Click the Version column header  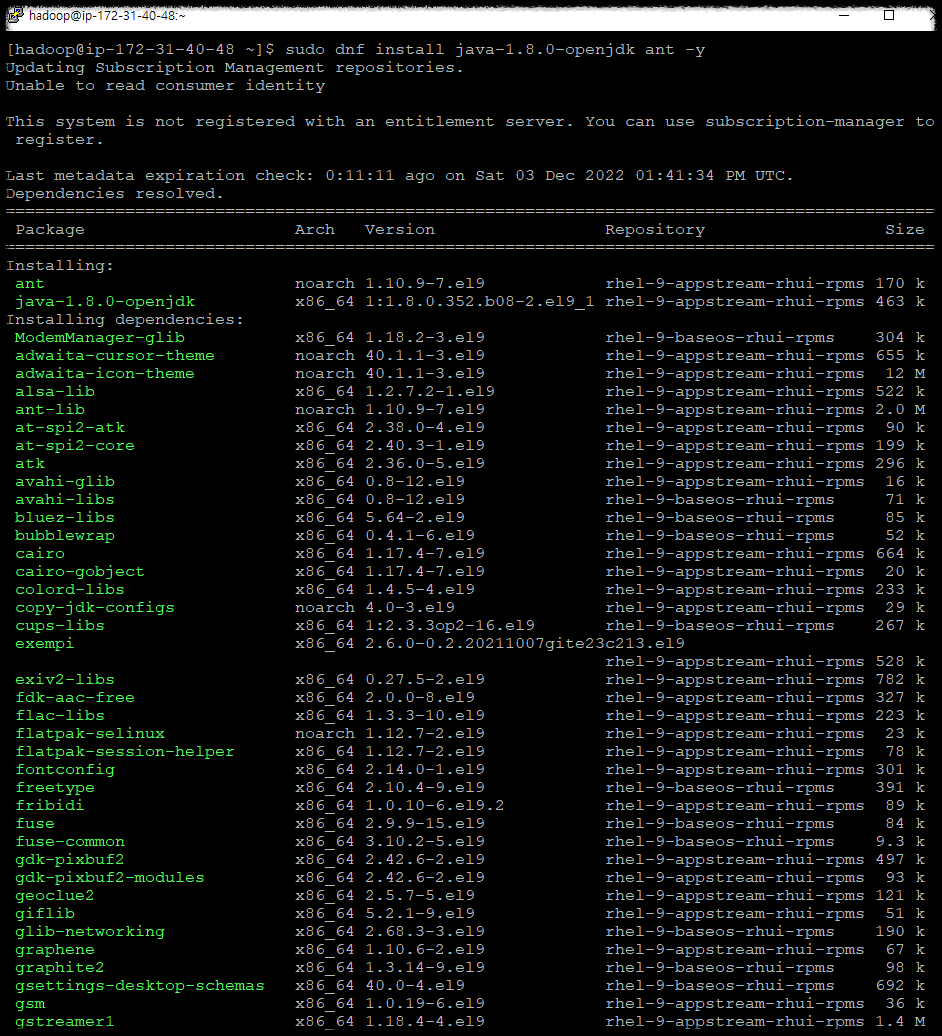(x=400, y=229)
